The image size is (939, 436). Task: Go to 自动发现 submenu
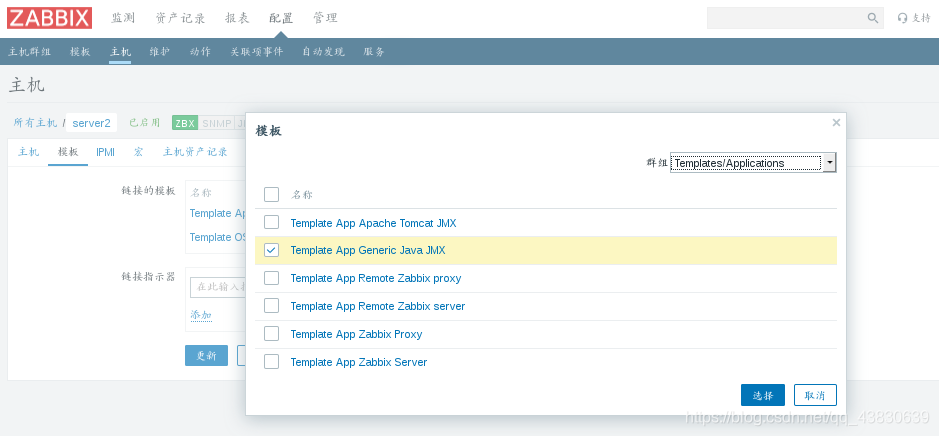(x=323, y=52)
